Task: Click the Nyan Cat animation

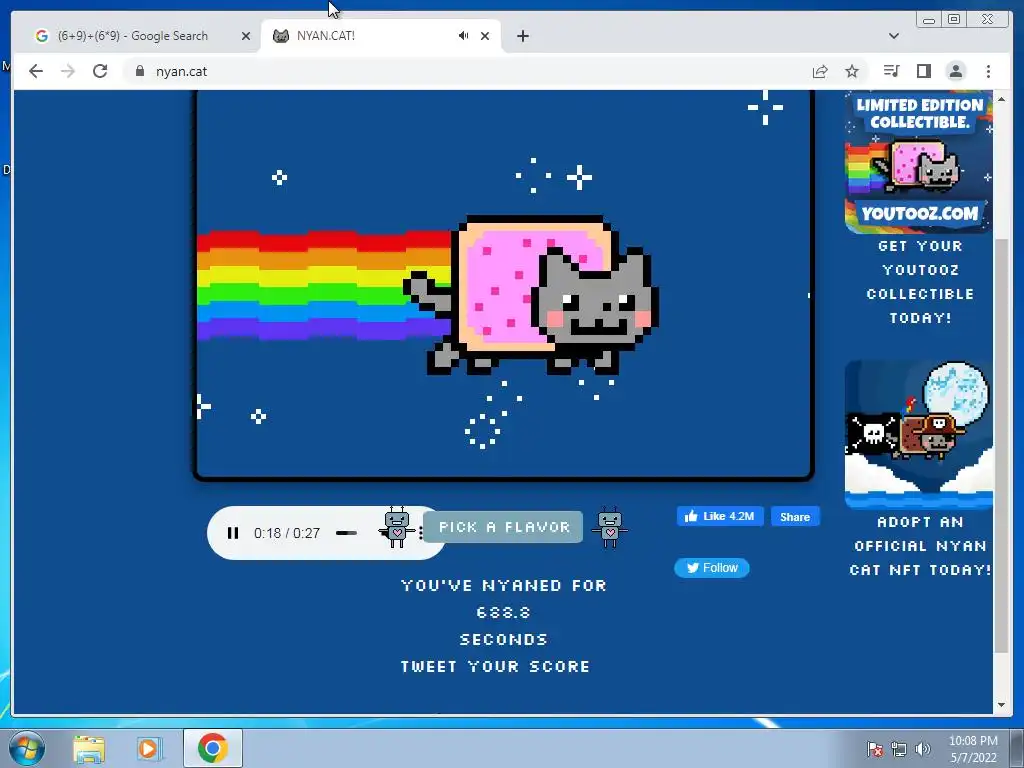Action: click(x=504, y=285)
